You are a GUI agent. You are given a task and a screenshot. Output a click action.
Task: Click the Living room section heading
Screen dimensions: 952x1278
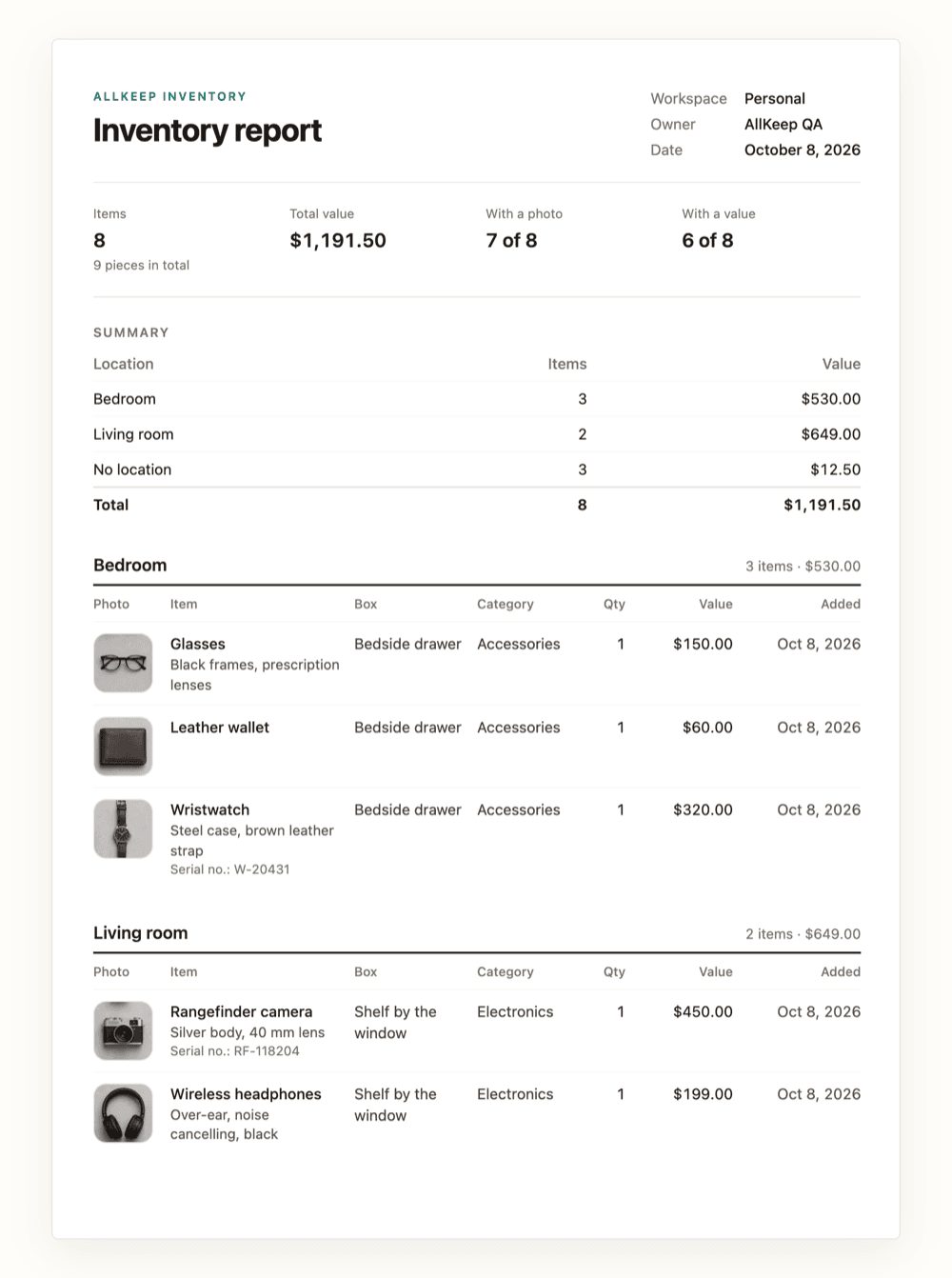(140, 933)
